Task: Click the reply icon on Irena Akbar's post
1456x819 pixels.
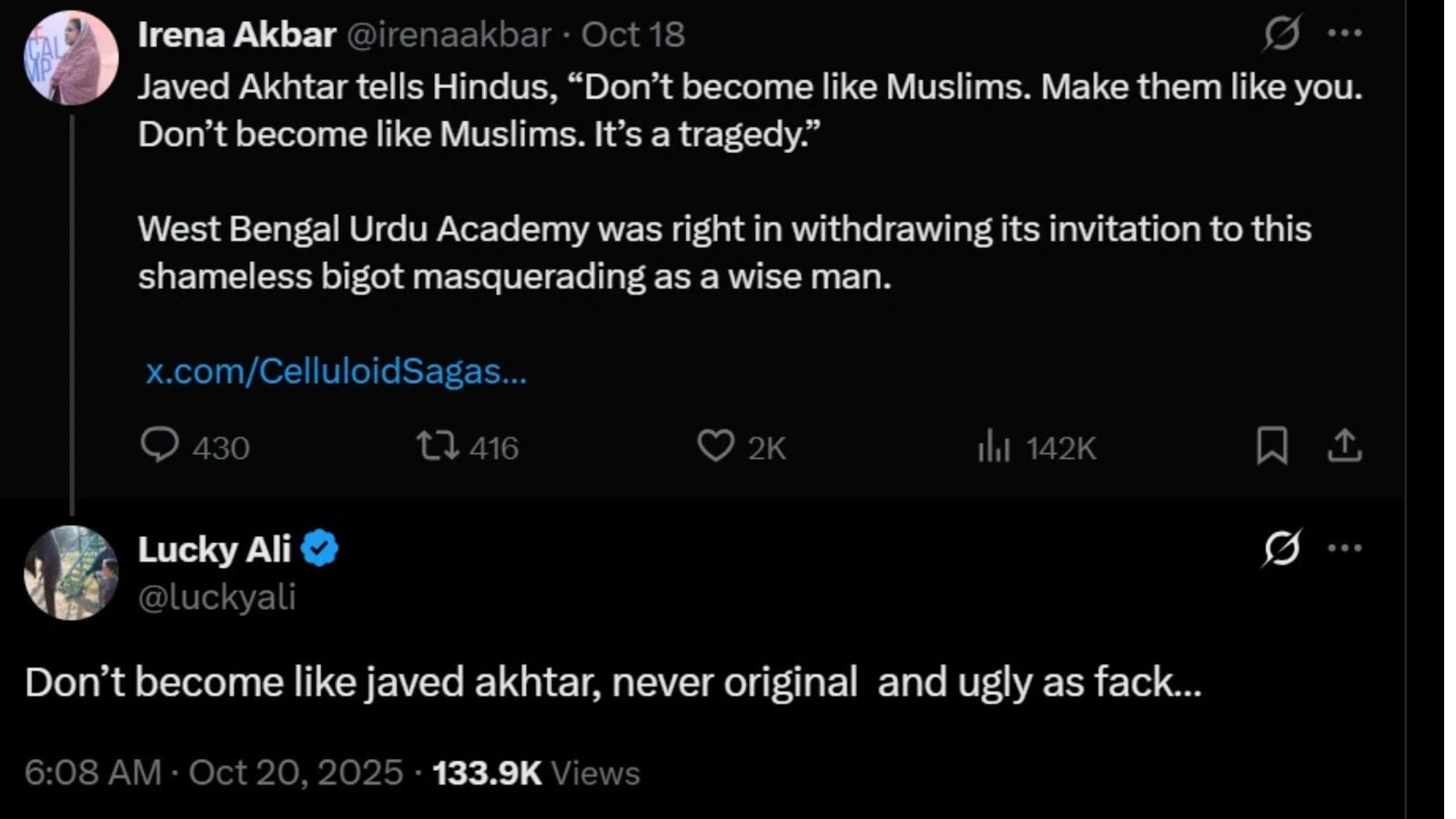Action: point(160,446)
